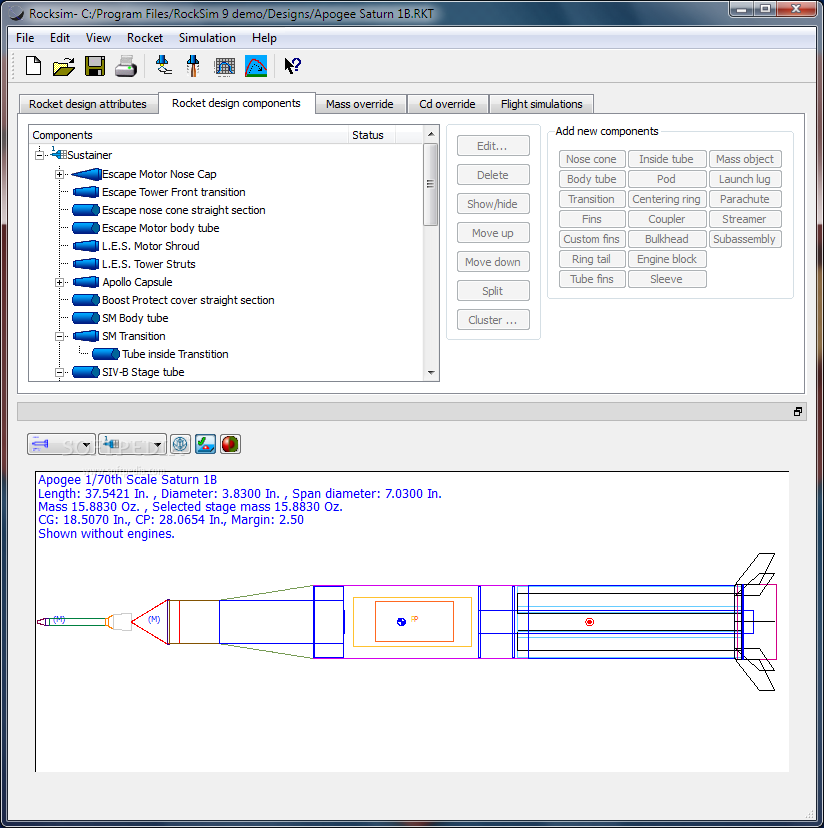Add a Body tube component
The height and width of the screenshot is (828, 824).
(x=592, y=179)
